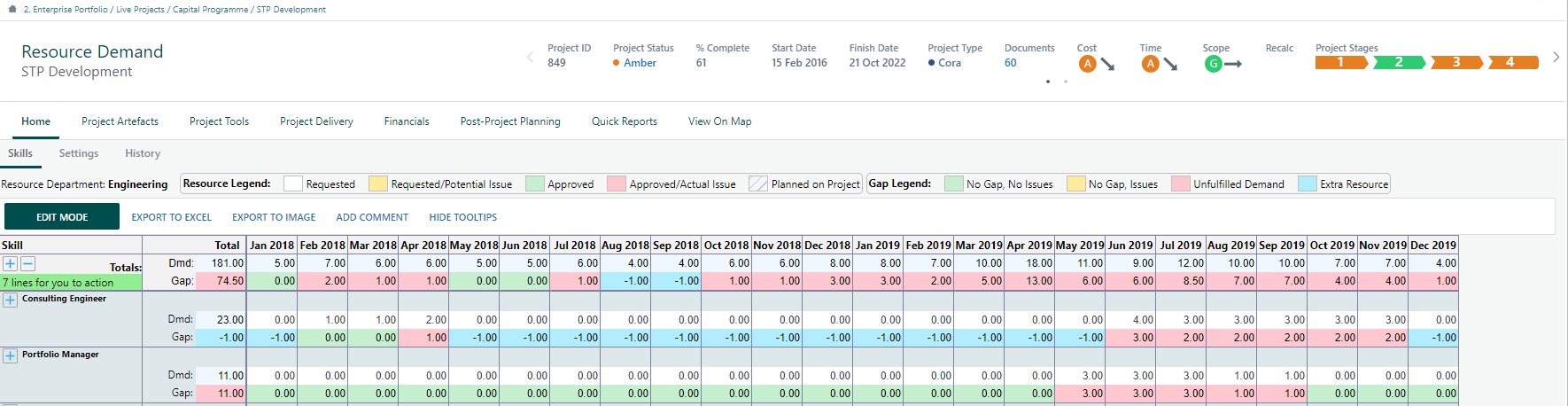Click the Time downward trend arrow icon

pos(1170,65)
